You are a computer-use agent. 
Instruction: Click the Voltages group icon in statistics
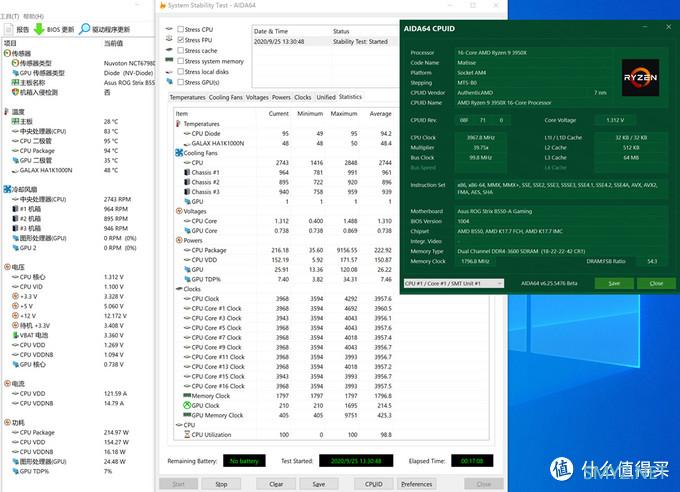(179, 211)
